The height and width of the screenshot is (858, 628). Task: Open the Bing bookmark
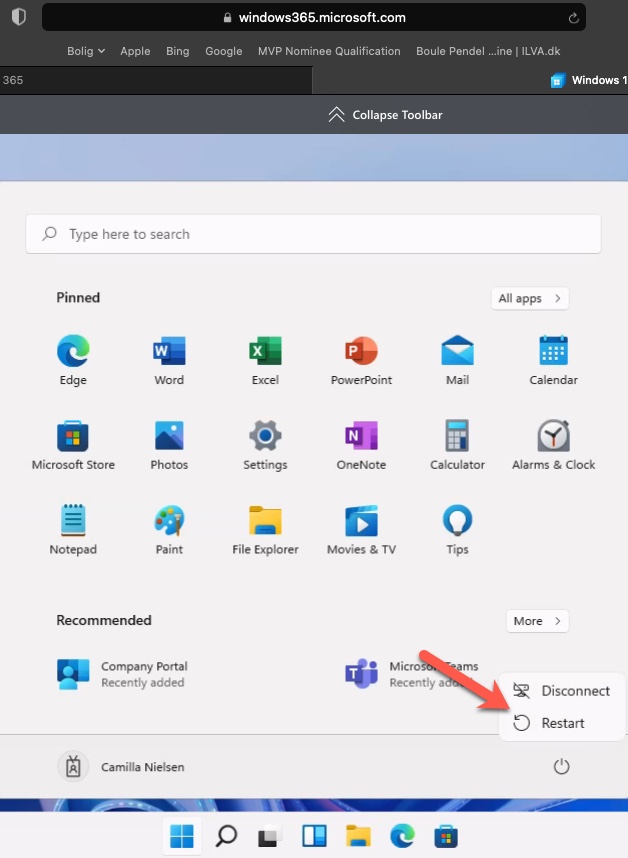pos(177,51)
